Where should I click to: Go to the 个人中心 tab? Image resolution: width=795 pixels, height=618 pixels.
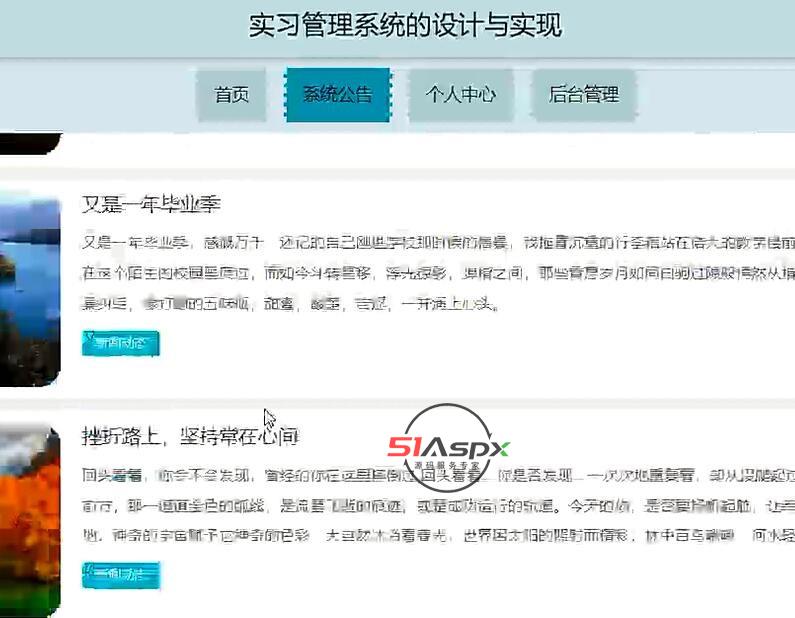460,95
